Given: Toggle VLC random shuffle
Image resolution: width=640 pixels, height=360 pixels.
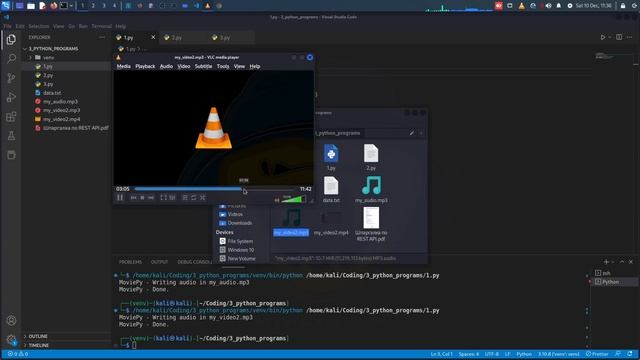Looking at the screenshot, I should [x=203, y=198].
